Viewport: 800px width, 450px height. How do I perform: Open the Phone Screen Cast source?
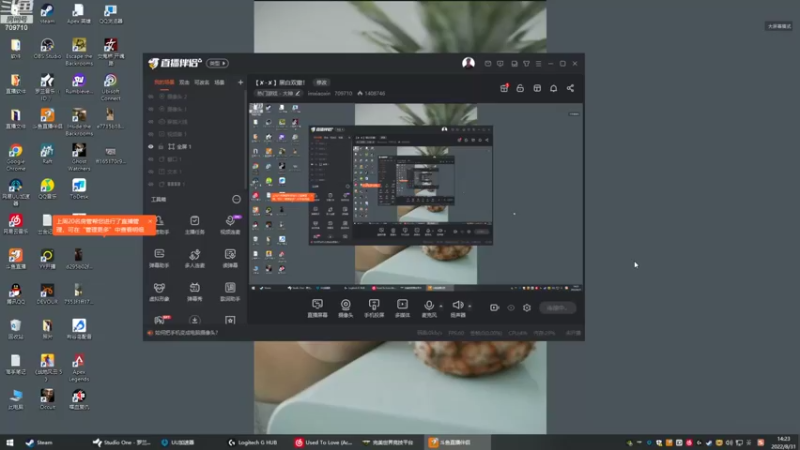[x=374, y=308]
